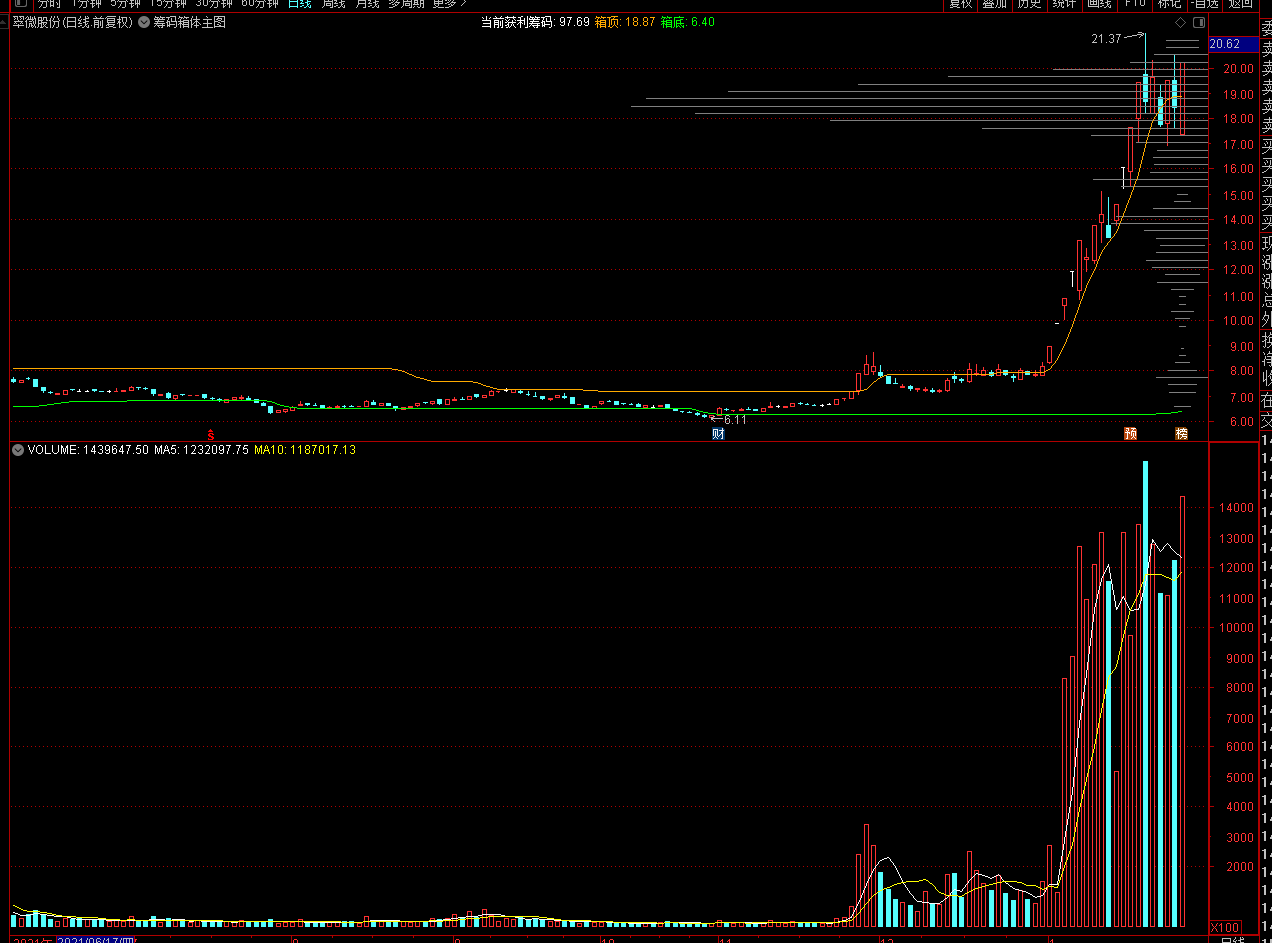
Task: Click the diamond marker icon above price axis
Action: pyautogui.click(x=1179, y=22)
